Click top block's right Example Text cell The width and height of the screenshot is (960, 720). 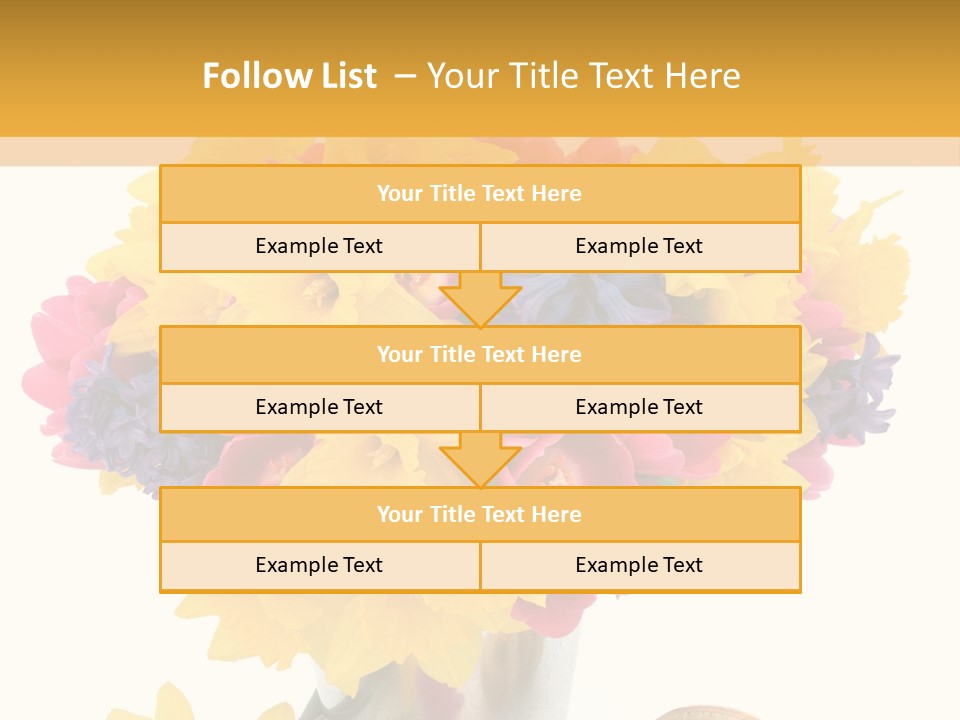click(639, 246)
